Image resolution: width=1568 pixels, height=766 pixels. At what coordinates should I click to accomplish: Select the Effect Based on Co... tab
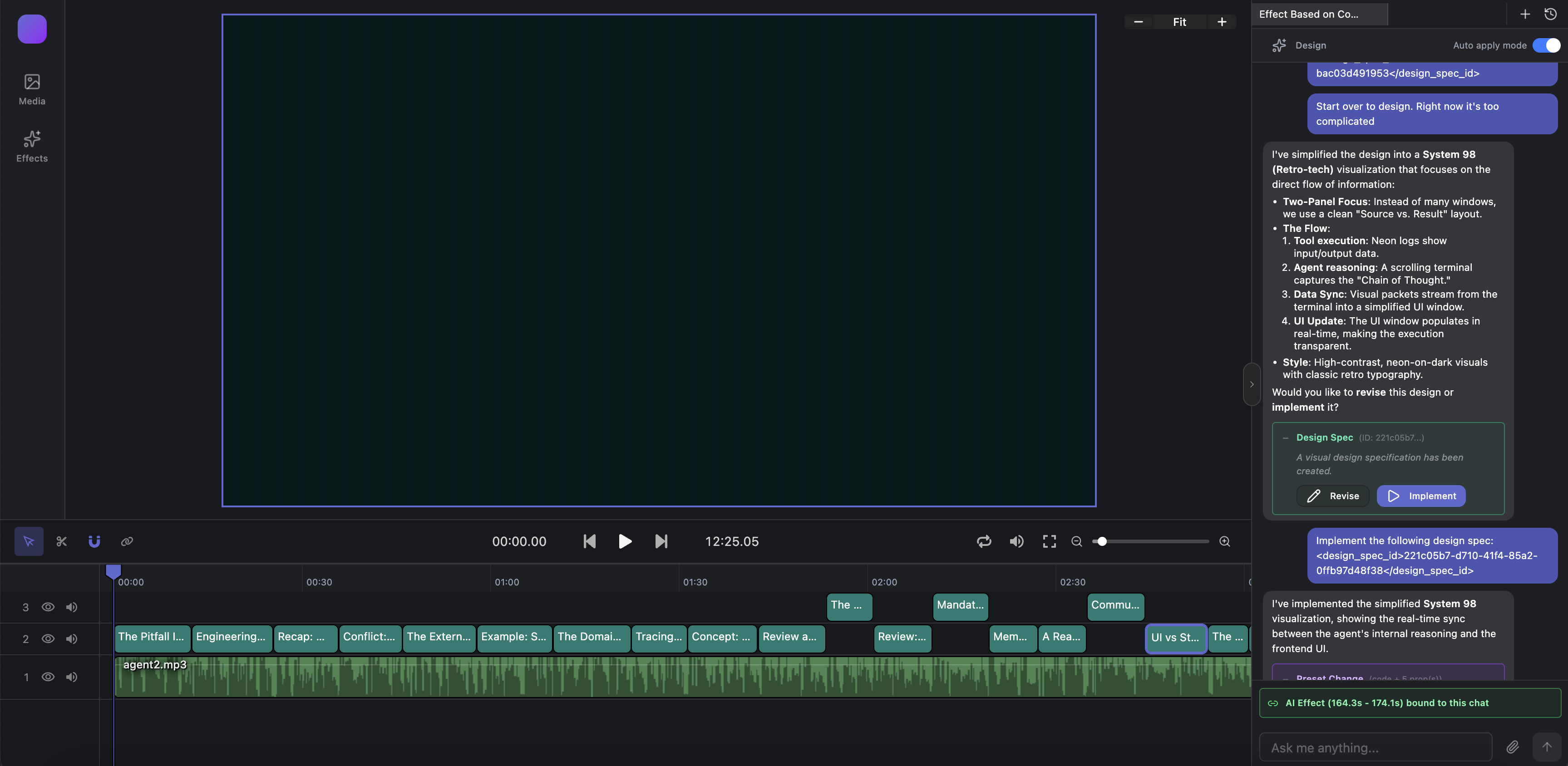point(1309,14)
